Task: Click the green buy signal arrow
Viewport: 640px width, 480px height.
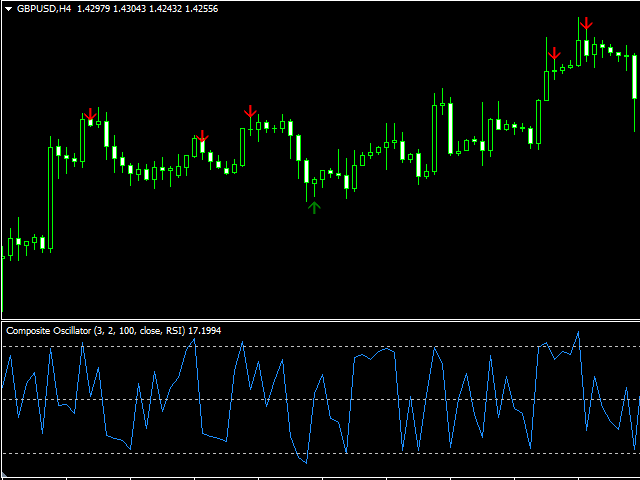Action: 314,207
